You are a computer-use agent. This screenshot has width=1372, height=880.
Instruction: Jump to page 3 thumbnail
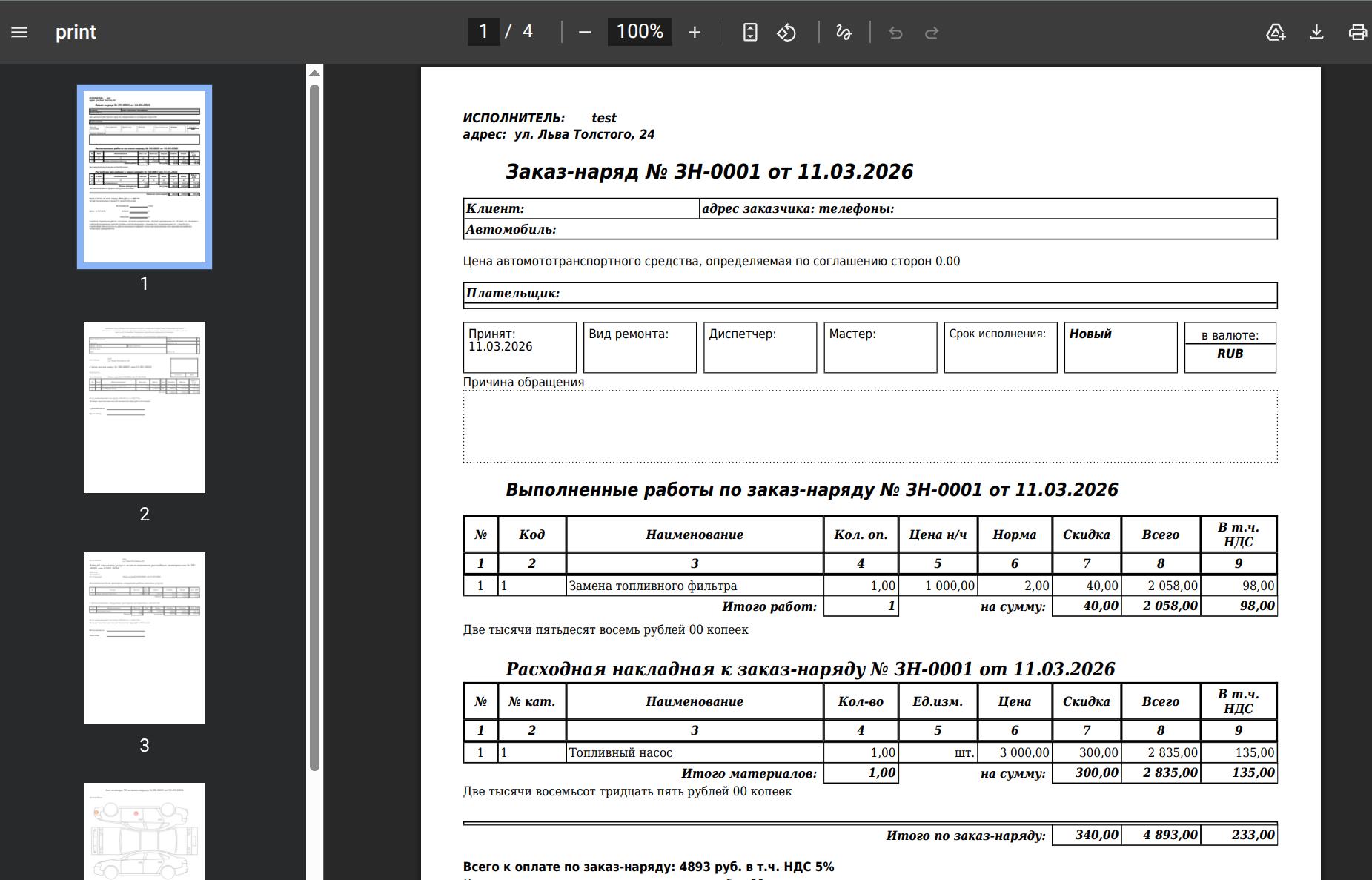[145, 638]
